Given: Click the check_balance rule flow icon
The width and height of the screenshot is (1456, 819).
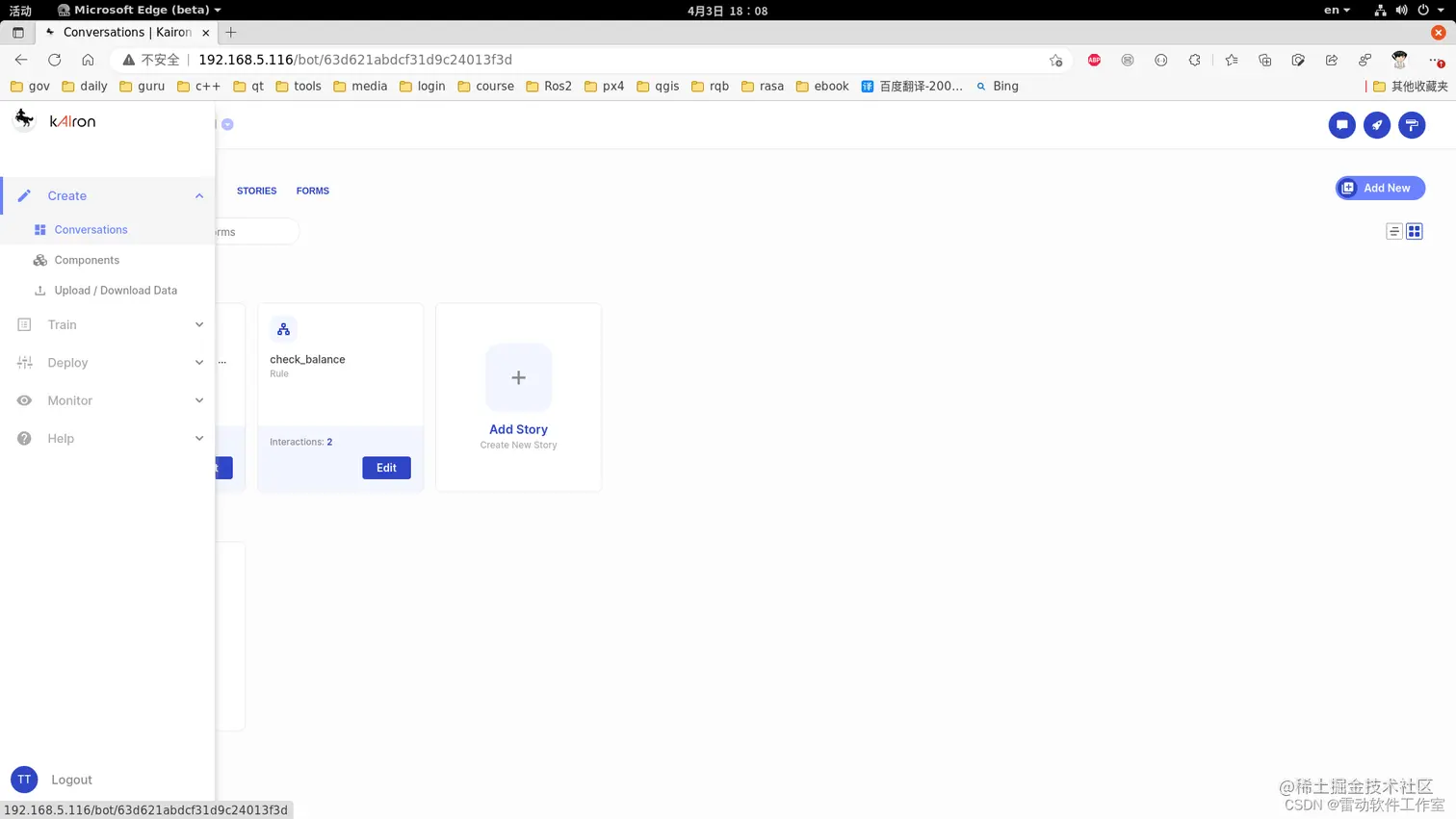Looking at the screenshot, I should tap(283, 329).
